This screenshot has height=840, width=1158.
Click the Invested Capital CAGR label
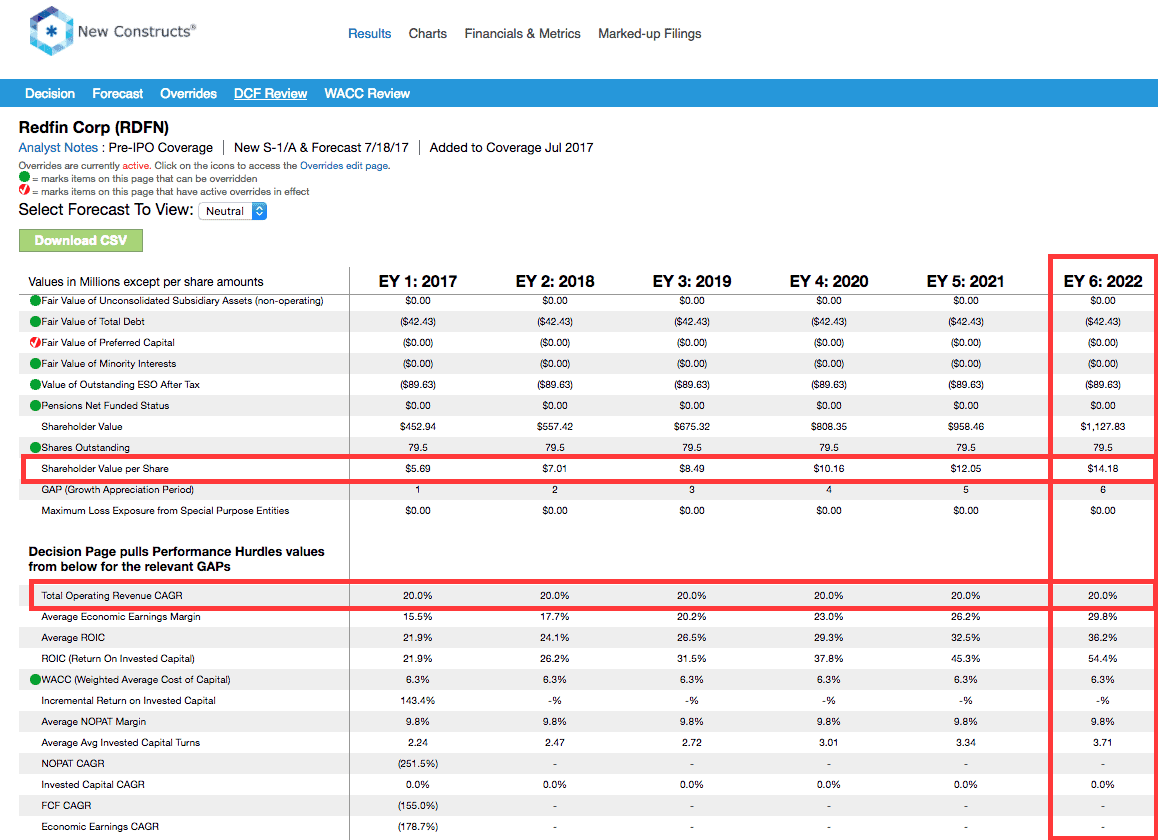(x=93, y=785)
